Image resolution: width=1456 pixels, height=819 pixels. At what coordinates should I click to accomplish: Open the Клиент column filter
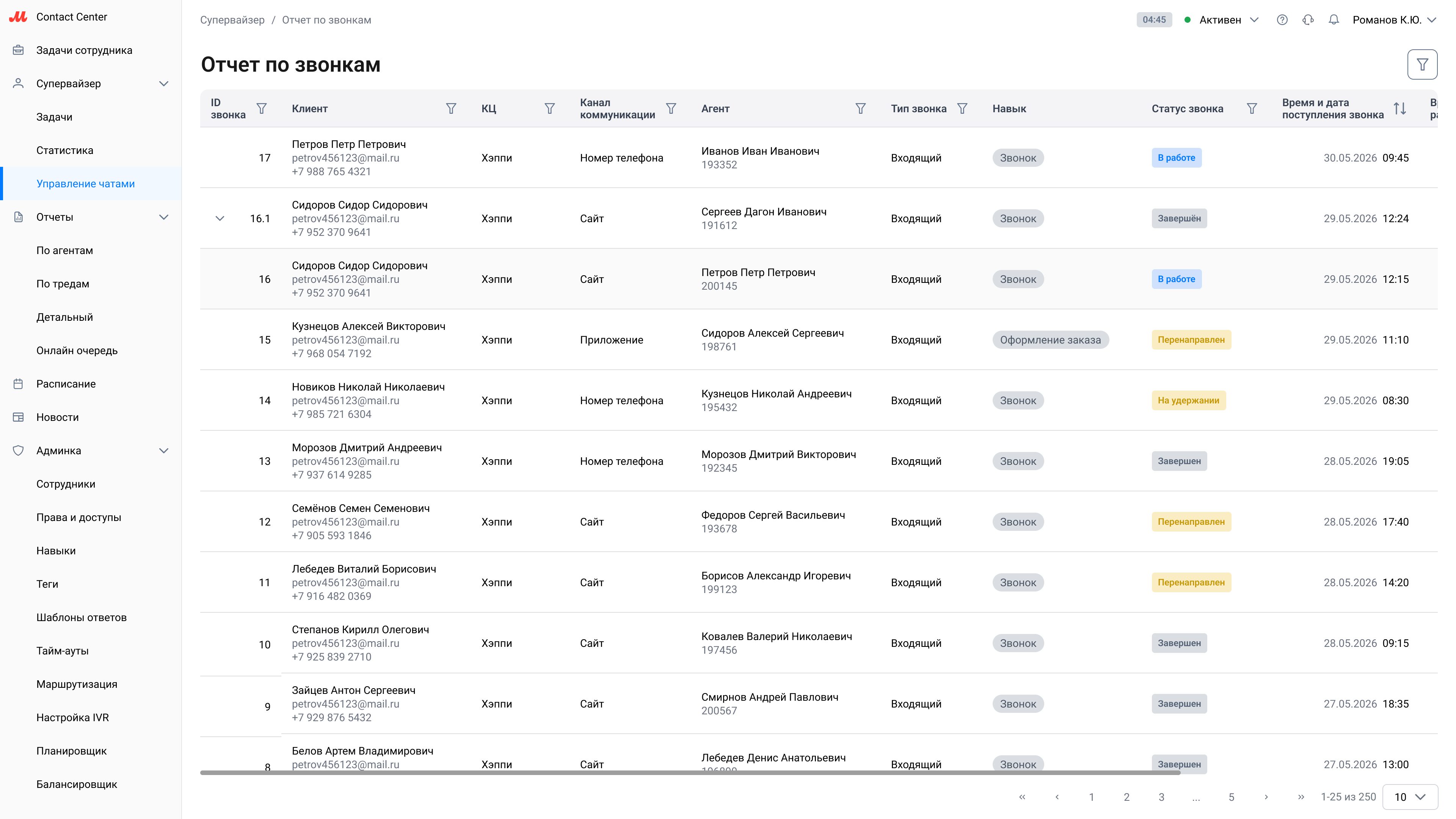point(451,108)
